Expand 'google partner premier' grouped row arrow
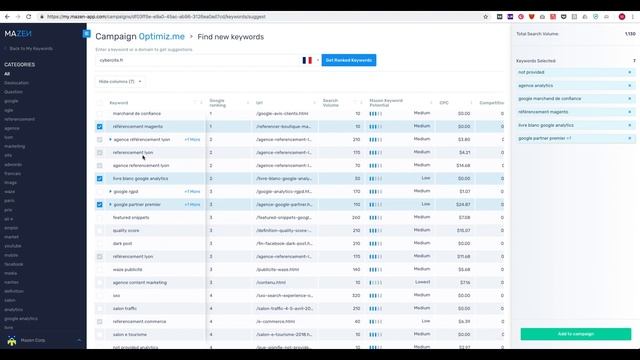Image resolution: width=640 pixels, height=360 pixels. pos(110,204)
